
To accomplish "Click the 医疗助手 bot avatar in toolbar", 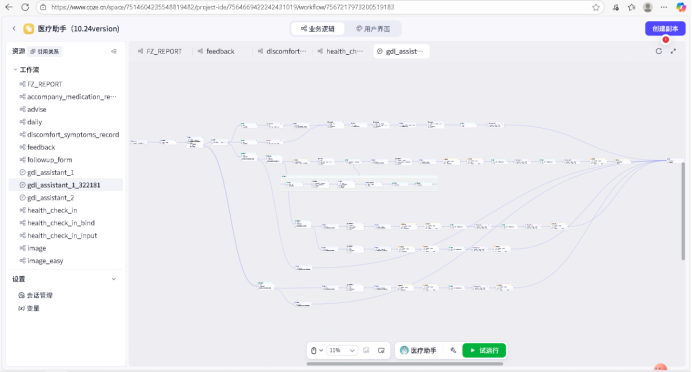I will coord(404,350).
